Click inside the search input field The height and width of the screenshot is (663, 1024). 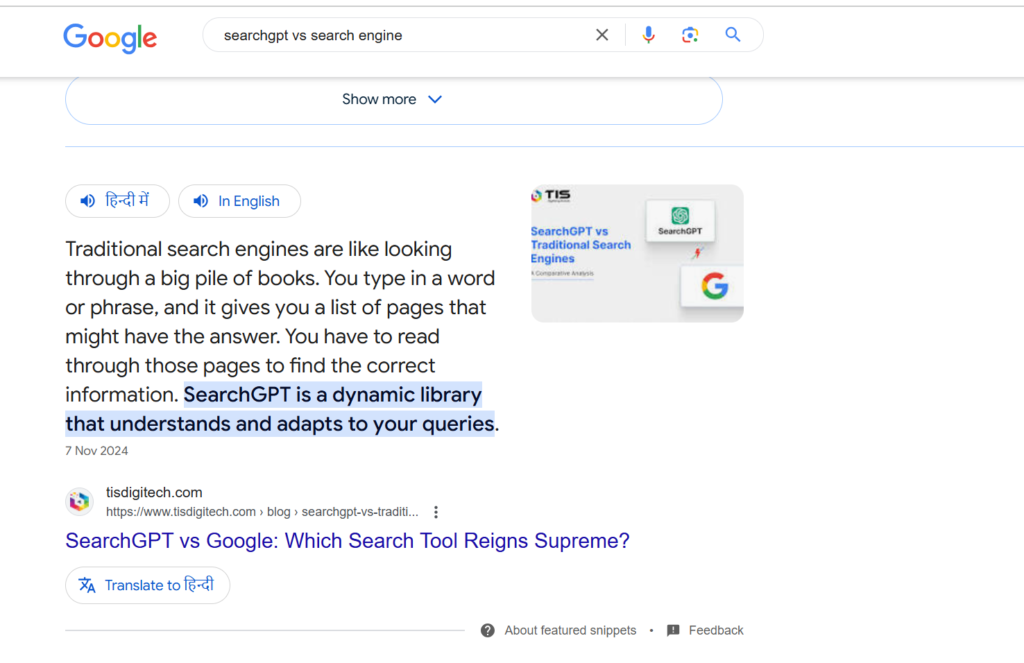tap(400, 34)
